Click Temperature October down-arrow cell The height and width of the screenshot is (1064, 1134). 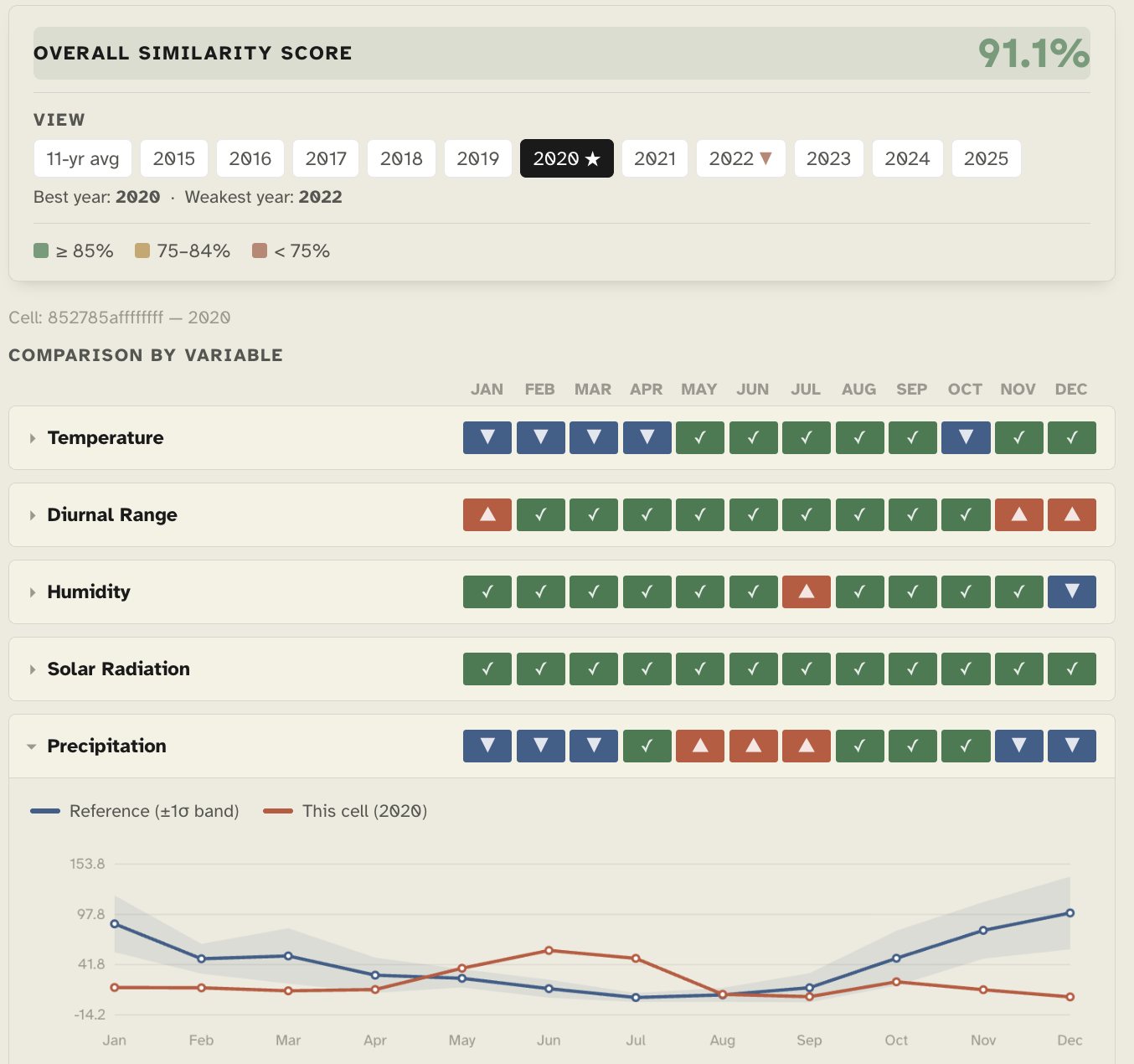[966, 438]
